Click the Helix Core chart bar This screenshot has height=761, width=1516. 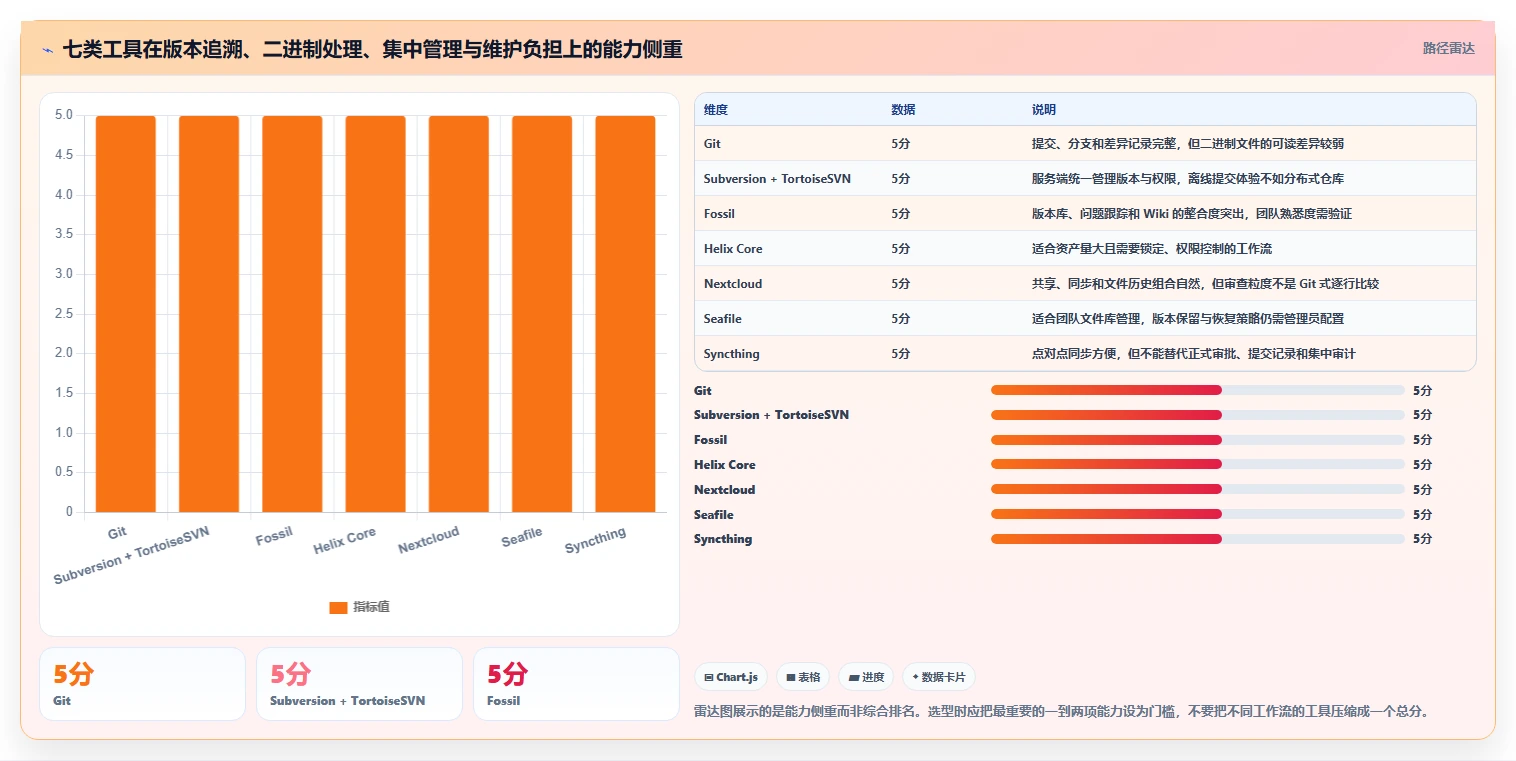tap(375, 314)
